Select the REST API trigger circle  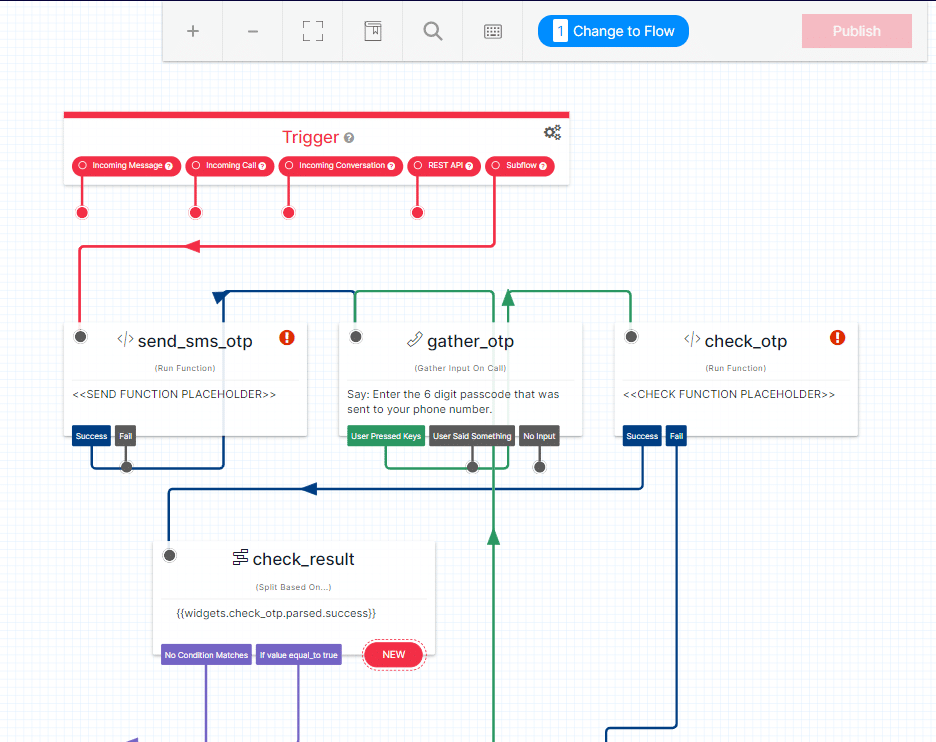(x=418, y=165)
